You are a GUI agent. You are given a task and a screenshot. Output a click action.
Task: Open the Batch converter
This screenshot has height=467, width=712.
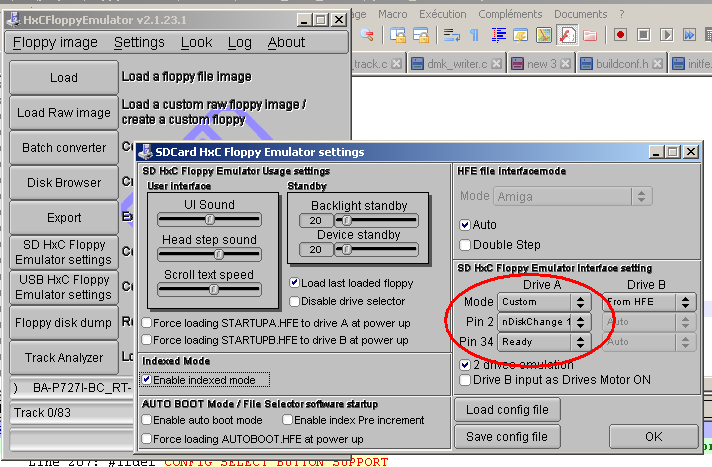(64, 148)
